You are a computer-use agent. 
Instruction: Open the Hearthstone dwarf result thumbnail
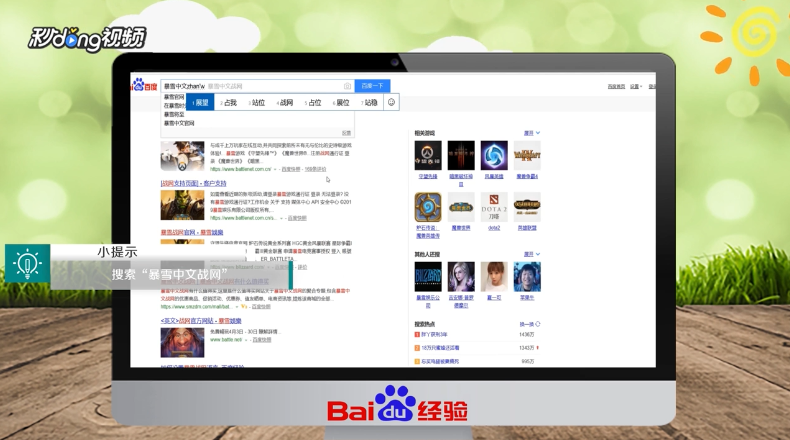pyautogui.click(x=182, y=343)
